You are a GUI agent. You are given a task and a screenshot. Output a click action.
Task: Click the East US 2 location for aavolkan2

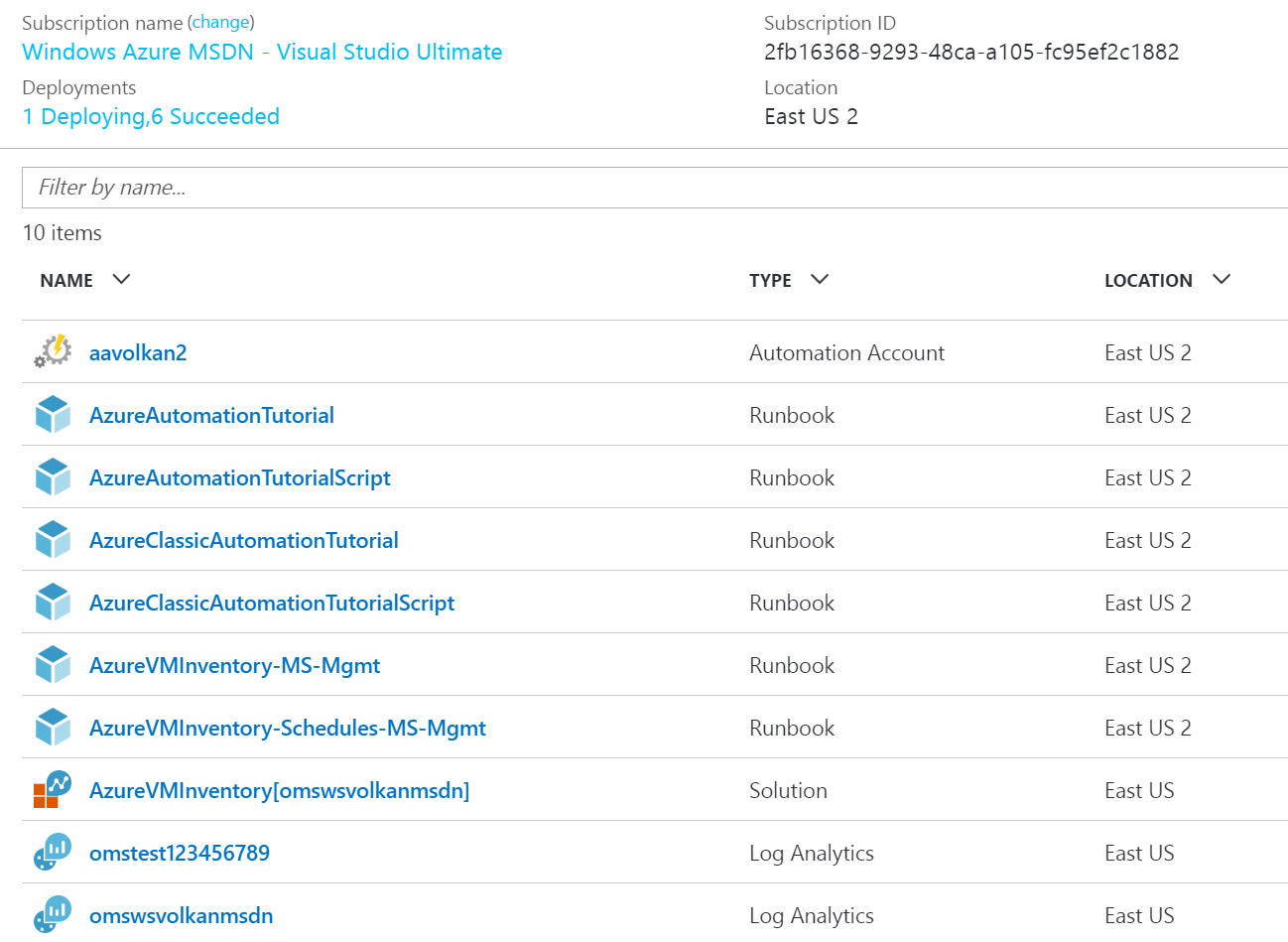coord(1148,352)
